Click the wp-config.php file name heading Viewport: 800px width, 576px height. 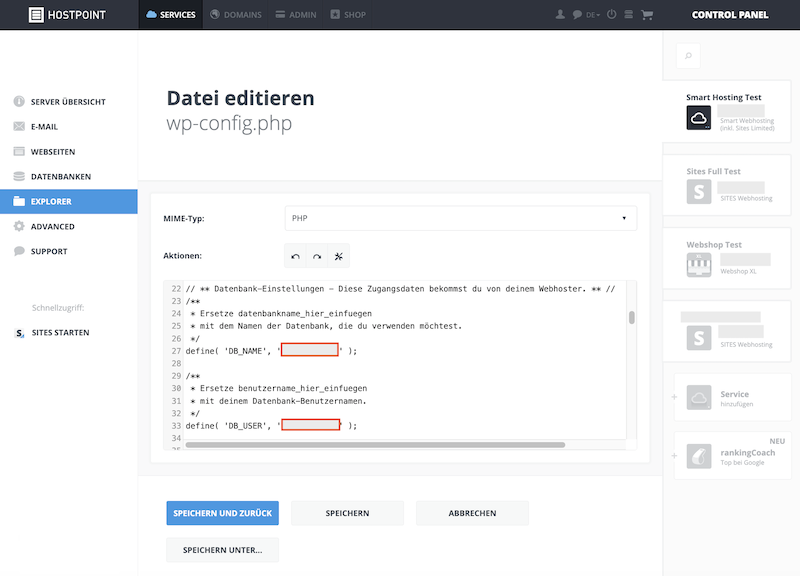[229, 123]
